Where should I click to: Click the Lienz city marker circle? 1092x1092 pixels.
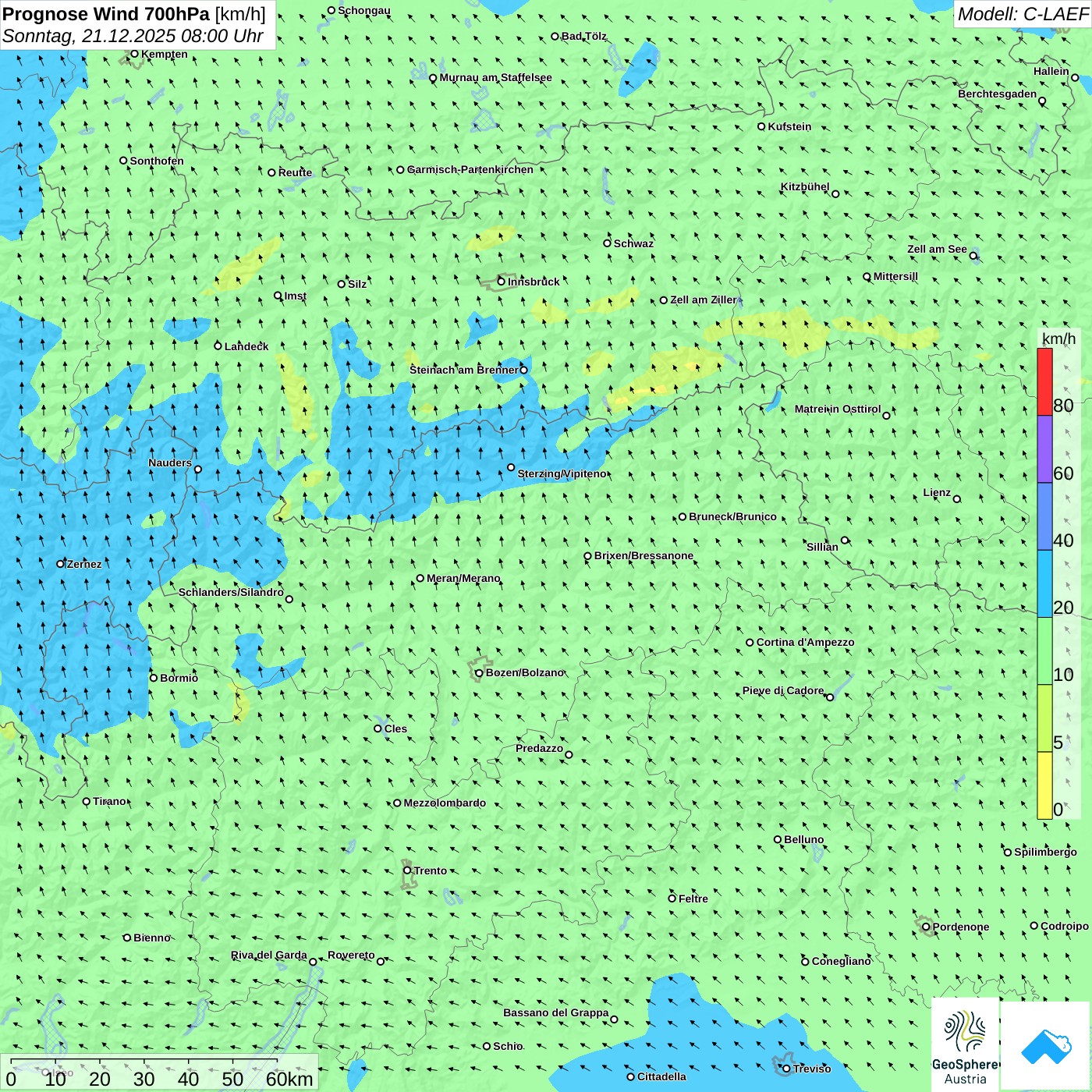957,499
